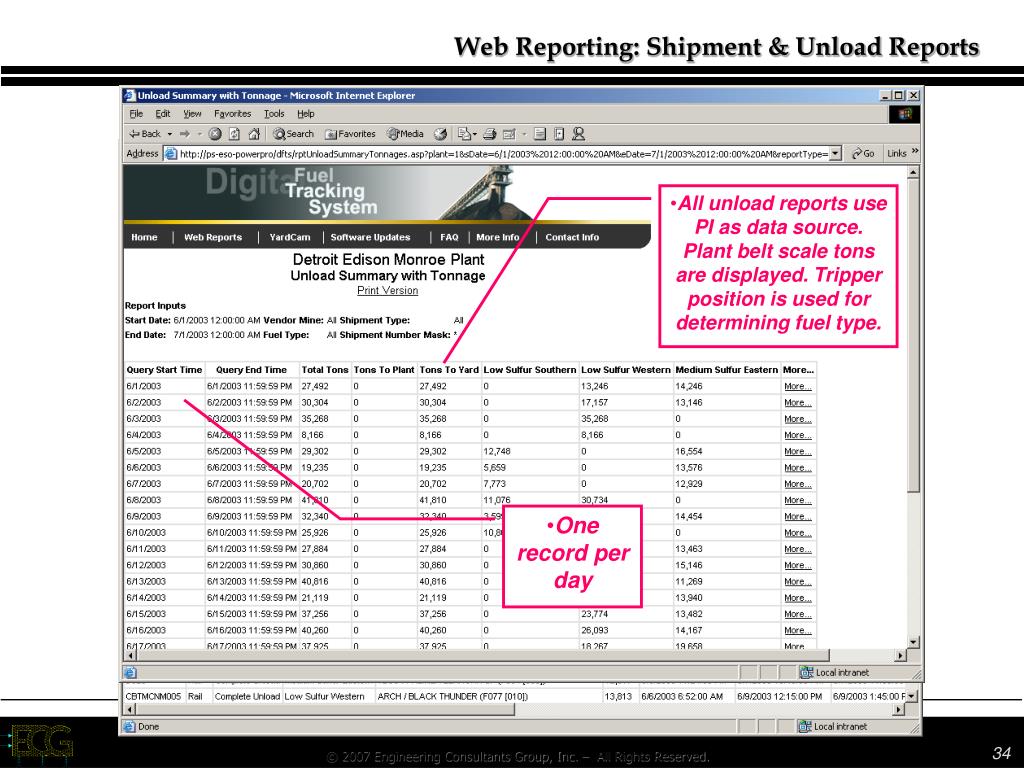The image size is (1024, 768).
Task: Open the Edit menu
Action: [163, 114]
